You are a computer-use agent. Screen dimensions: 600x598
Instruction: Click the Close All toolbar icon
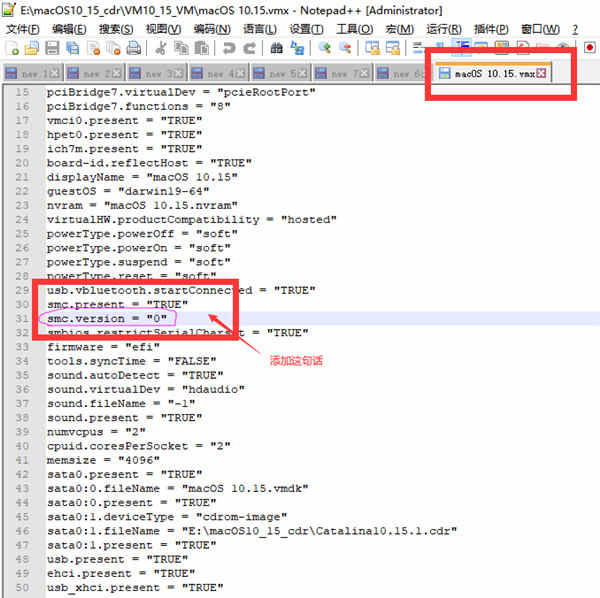pos(113,49)
